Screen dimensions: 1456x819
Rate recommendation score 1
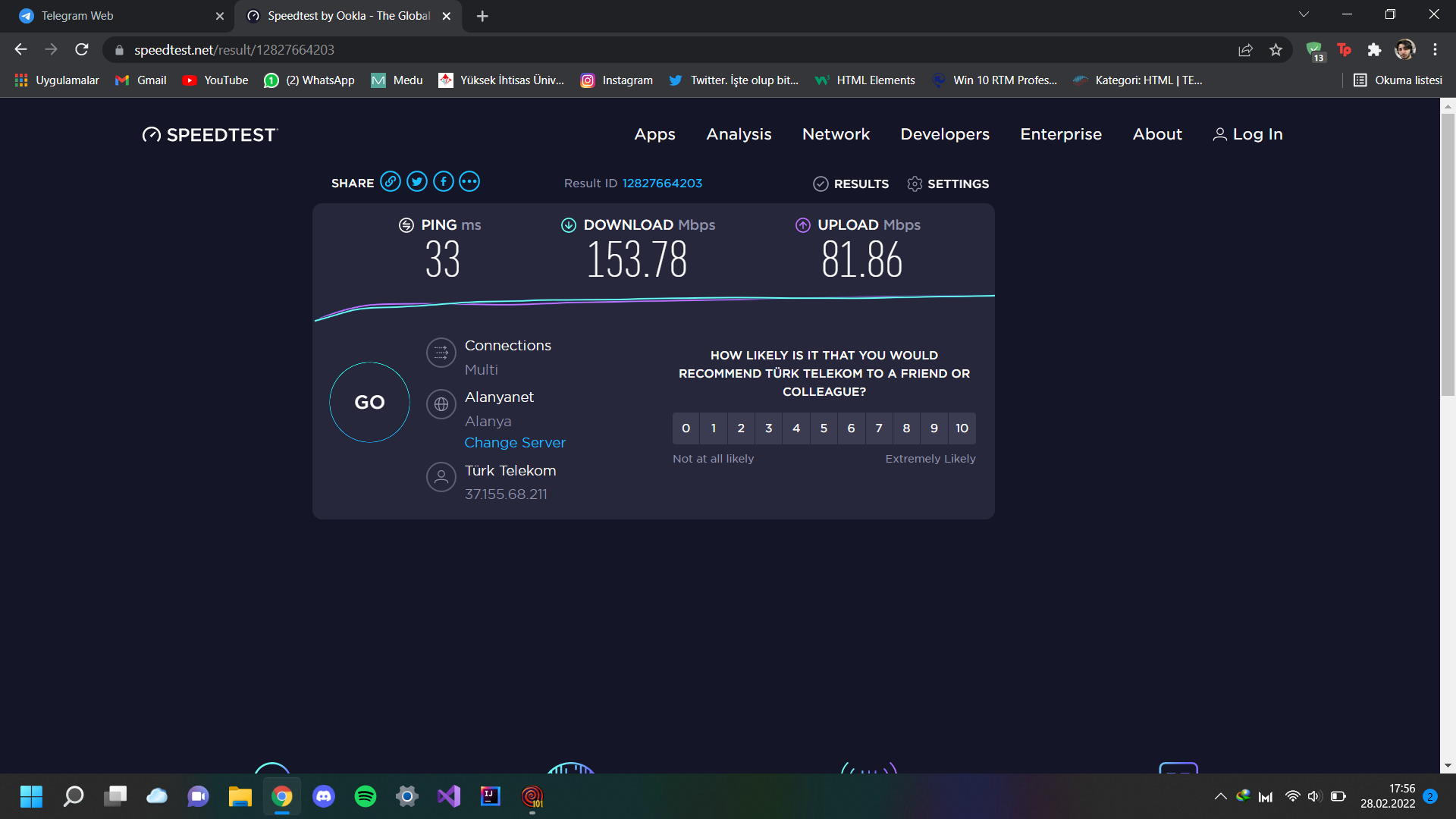click(714, 428)
